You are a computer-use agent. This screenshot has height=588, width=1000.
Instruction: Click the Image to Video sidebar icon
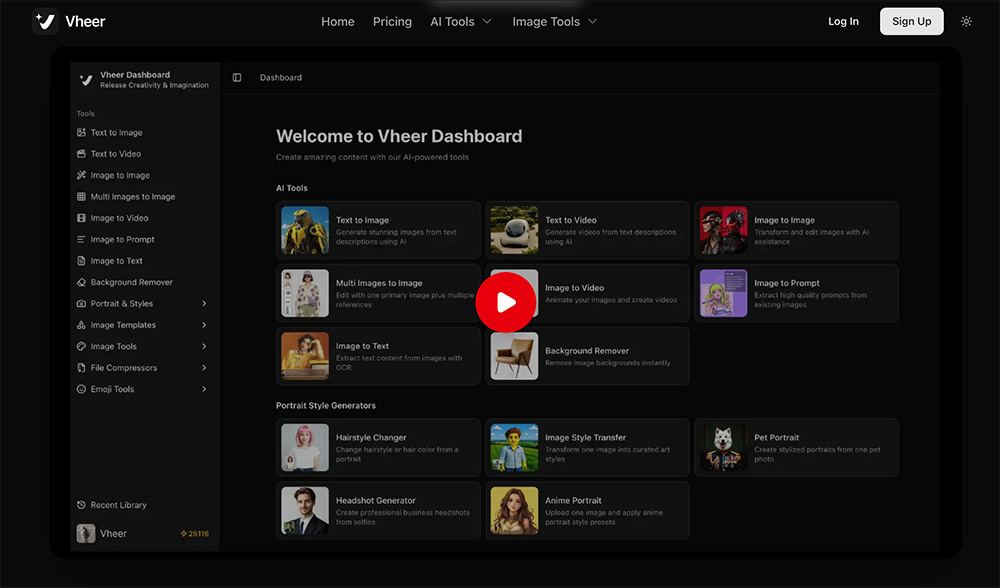click(x=81, y=218)
